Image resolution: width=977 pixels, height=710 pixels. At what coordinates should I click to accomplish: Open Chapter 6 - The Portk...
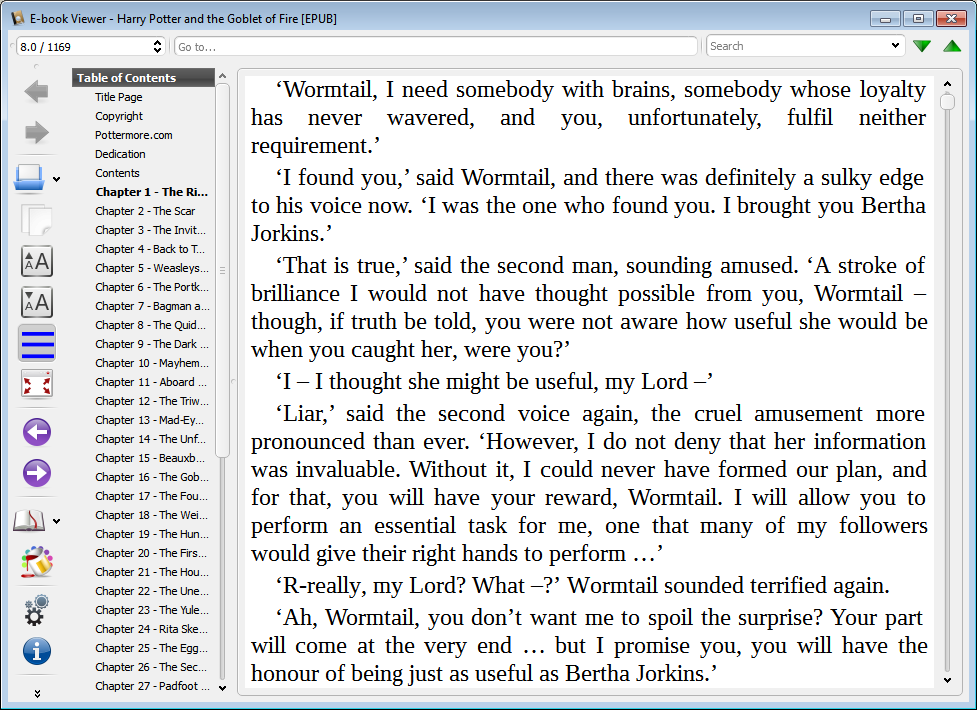click(151, 287)
